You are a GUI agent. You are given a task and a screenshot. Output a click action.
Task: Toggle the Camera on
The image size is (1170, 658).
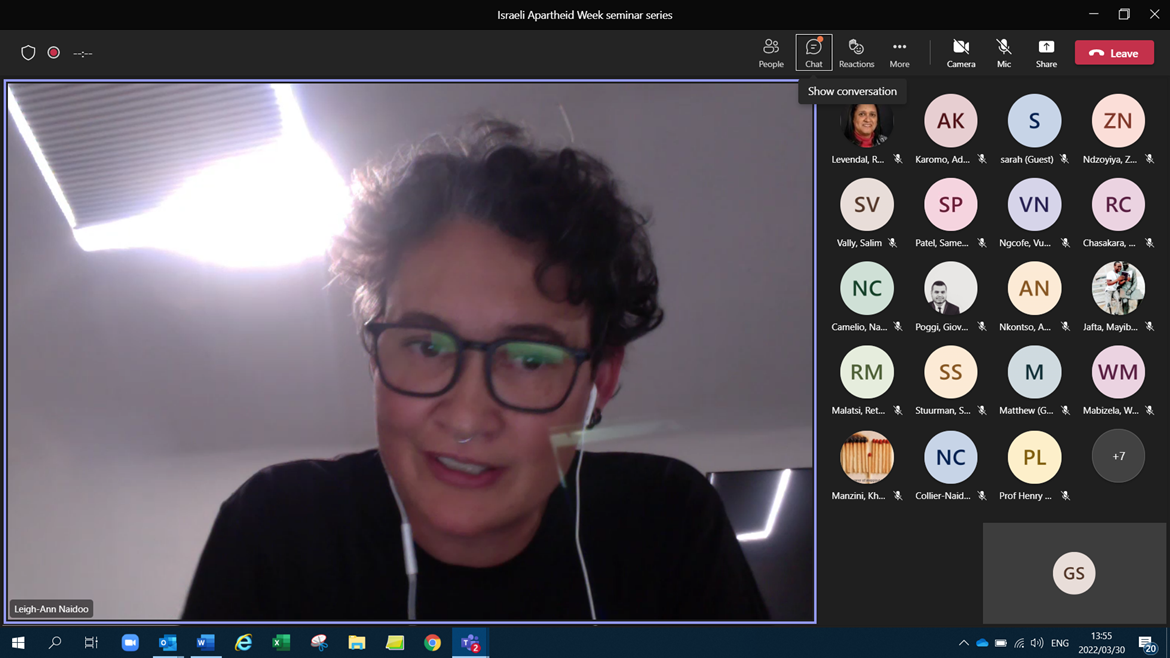pyautogui.click(x=961, y=53)
